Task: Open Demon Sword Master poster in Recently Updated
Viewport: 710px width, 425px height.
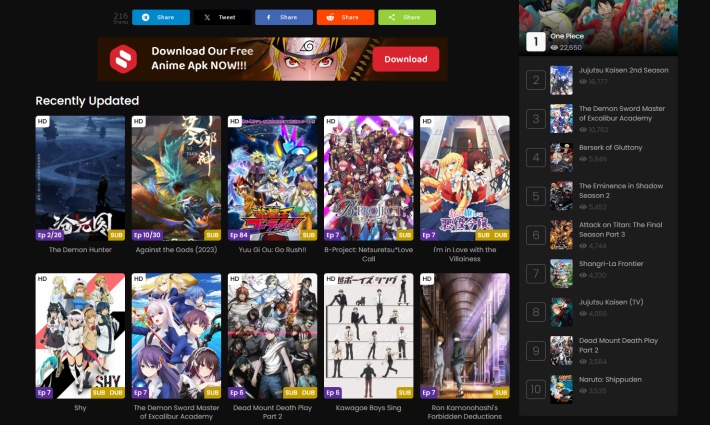Action: point(176,336)
